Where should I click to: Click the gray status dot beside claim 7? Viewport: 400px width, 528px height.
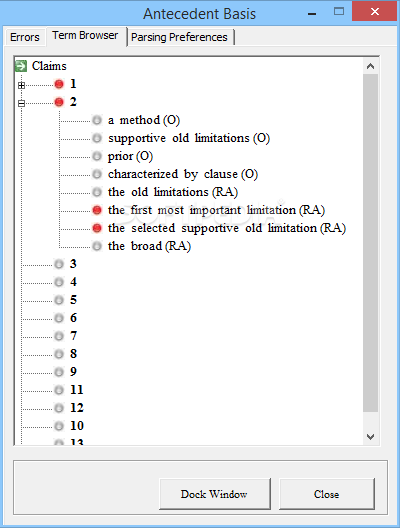click(59, 336)
